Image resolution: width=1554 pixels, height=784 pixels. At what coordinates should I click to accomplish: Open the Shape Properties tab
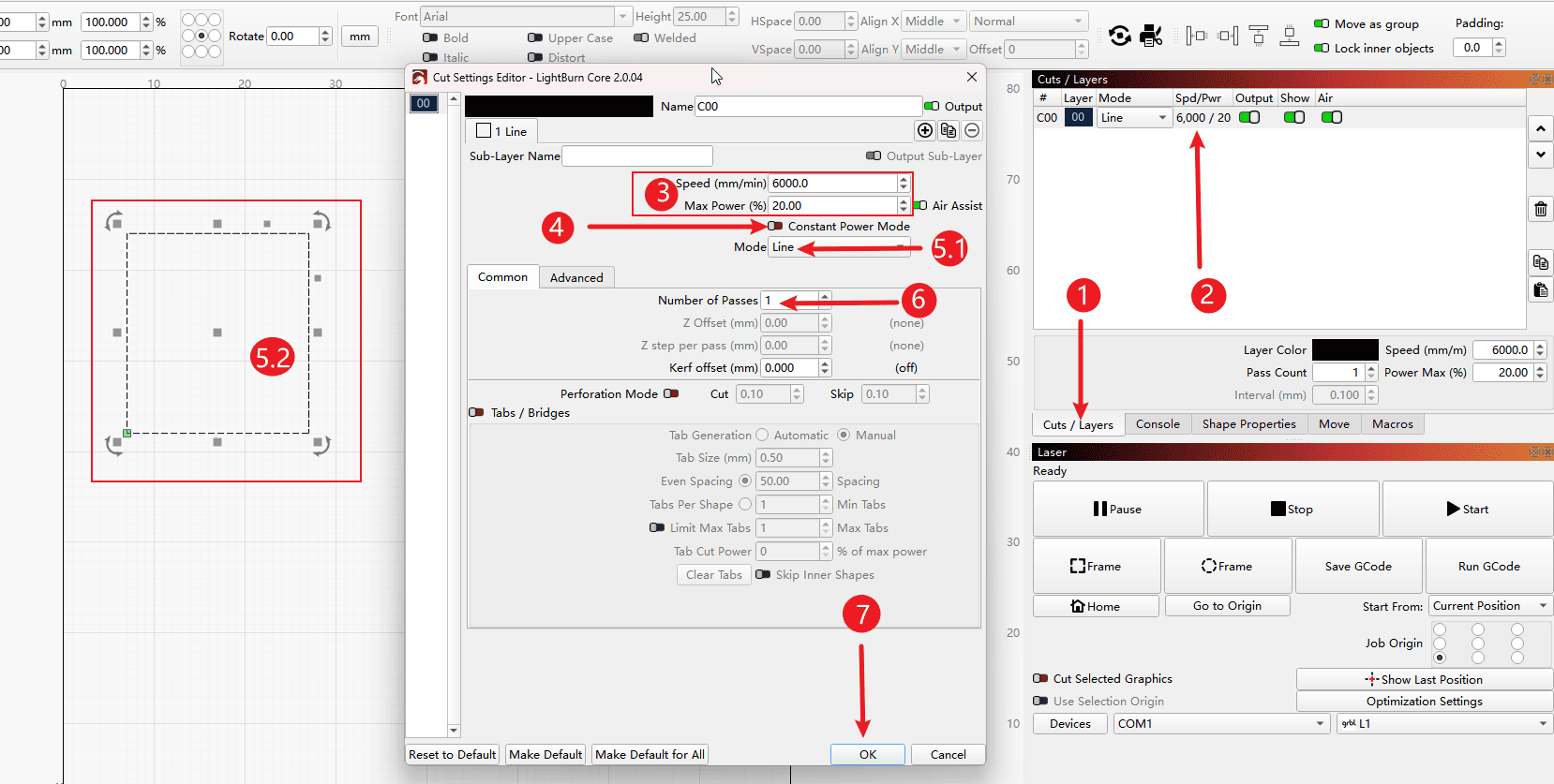1248,423
